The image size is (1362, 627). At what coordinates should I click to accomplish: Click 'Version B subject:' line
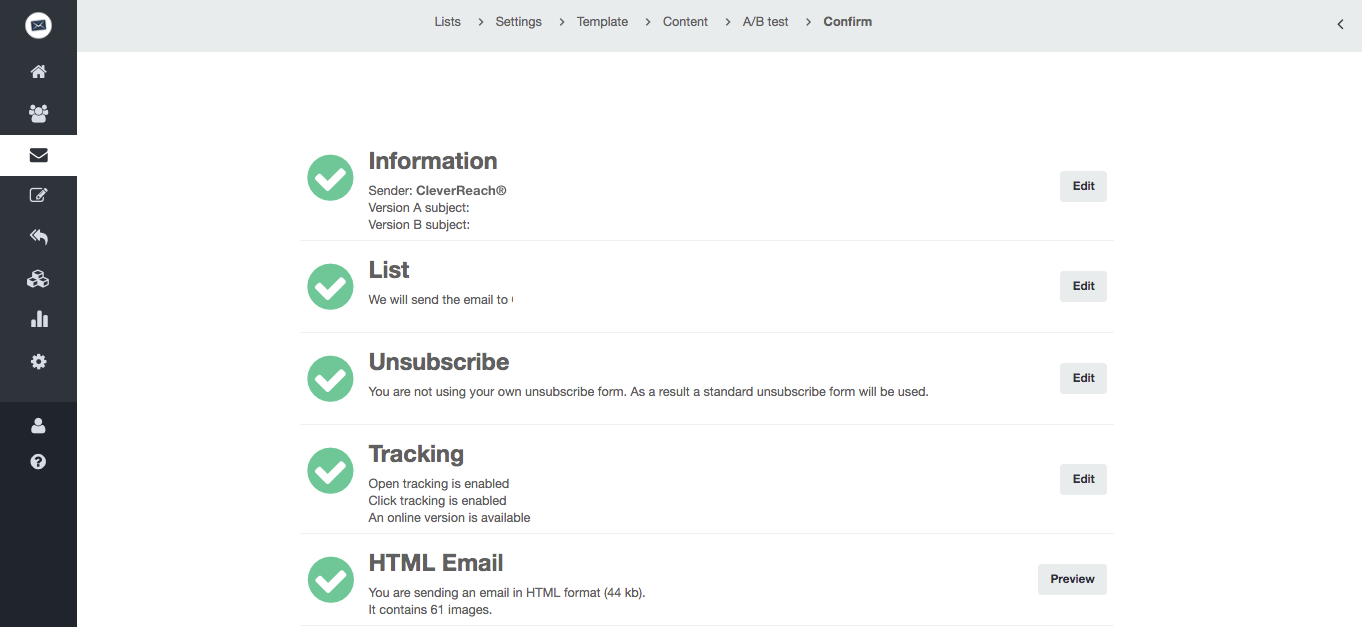(x=419, y=225)
